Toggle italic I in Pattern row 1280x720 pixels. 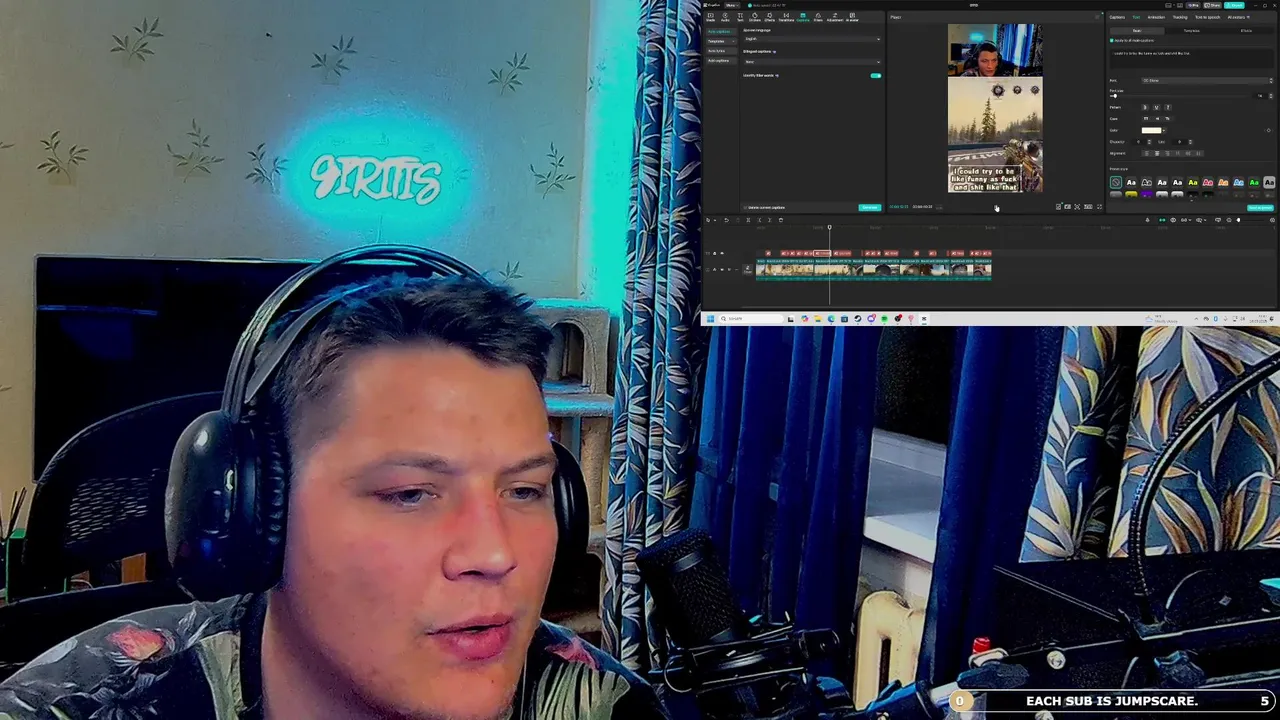[1168, 107]
